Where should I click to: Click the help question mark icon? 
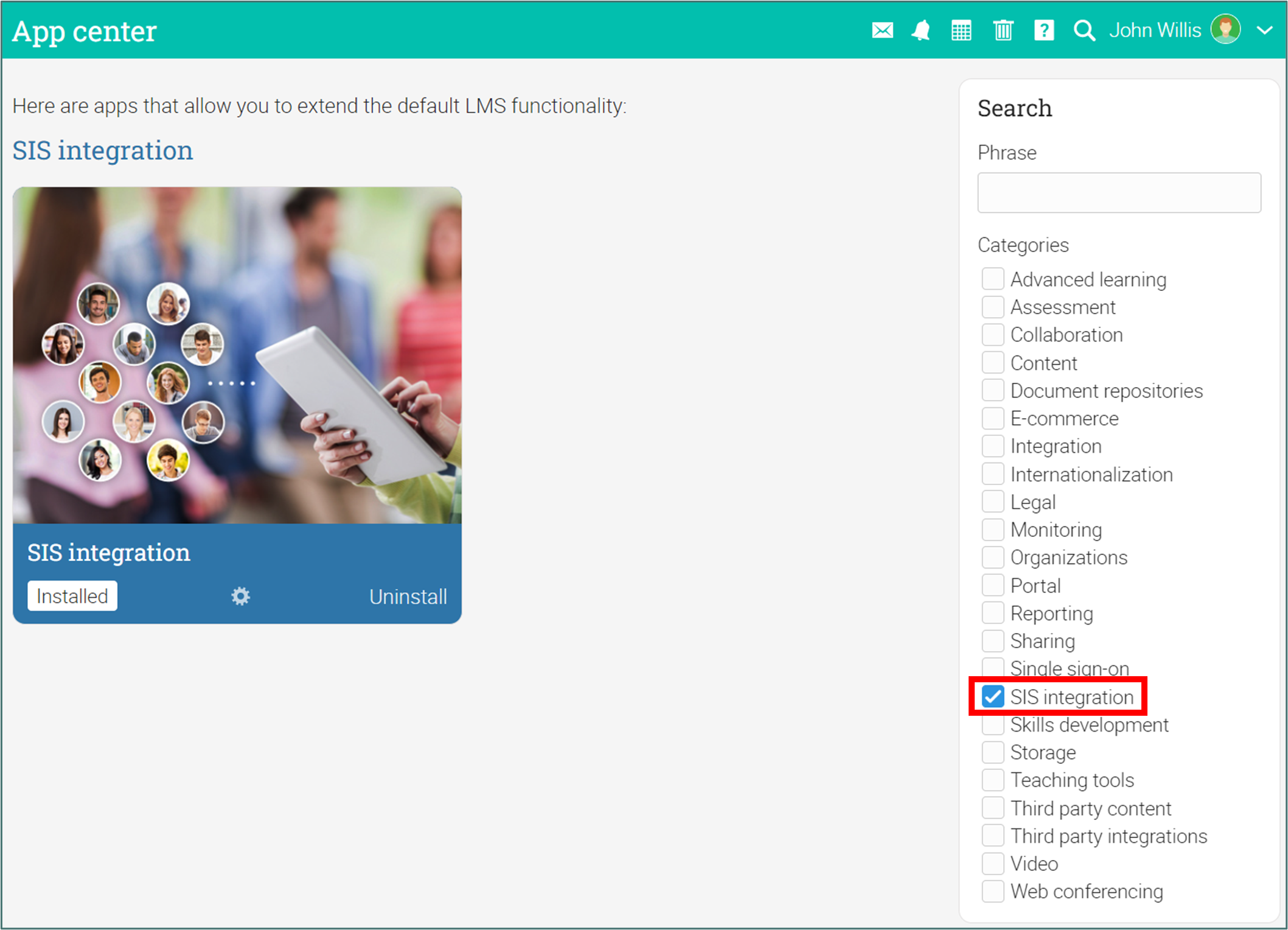click(1043, 30)
